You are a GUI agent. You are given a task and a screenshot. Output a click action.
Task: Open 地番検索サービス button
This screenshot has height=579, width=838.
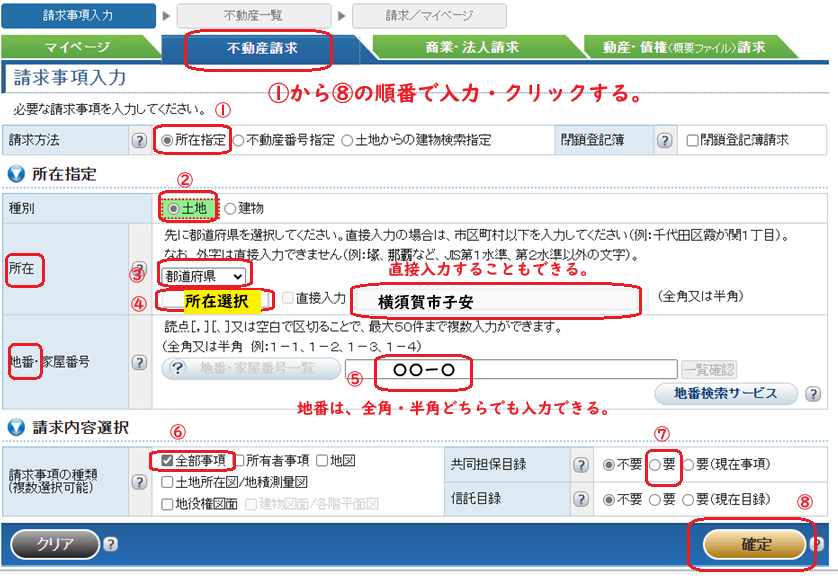coord(726,393)
